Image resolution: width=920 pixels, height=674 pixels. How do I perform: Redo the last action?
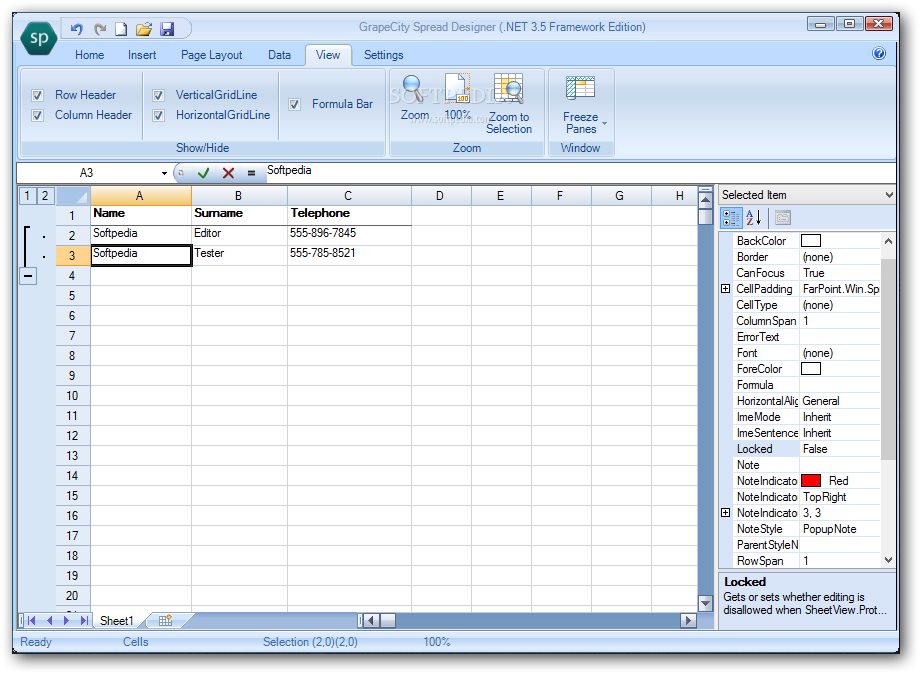pyautogui.click(x=100, y=29)
